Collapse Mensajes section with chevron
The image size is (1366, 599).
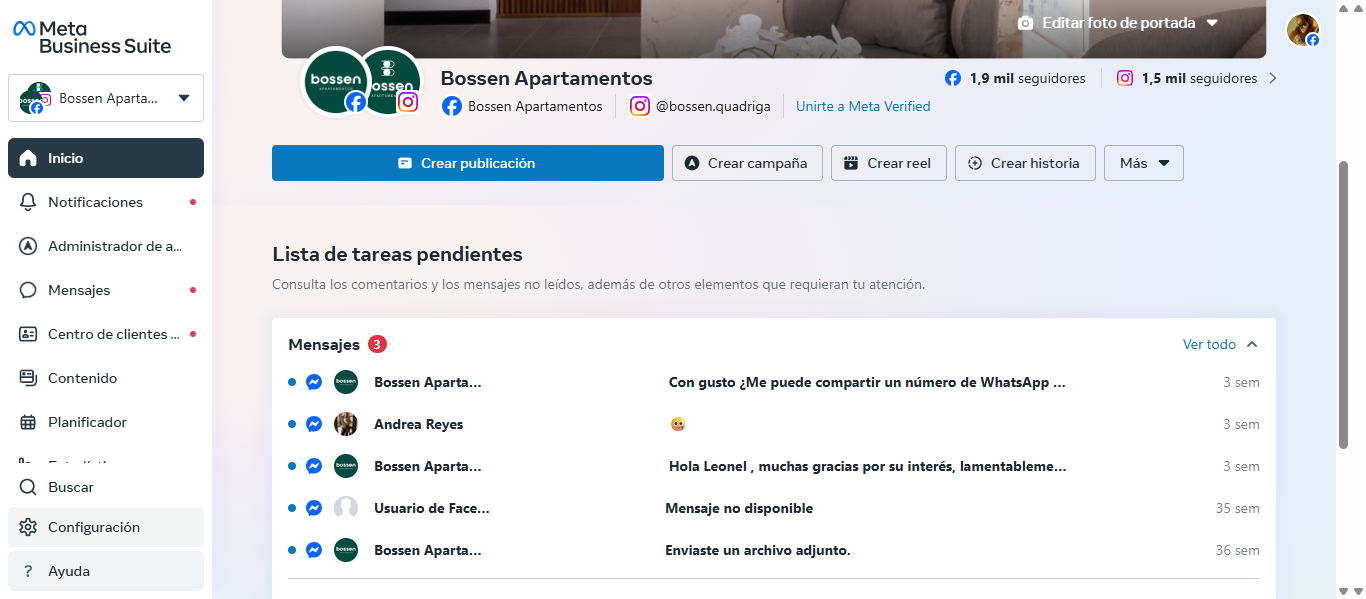point(1252,344)
